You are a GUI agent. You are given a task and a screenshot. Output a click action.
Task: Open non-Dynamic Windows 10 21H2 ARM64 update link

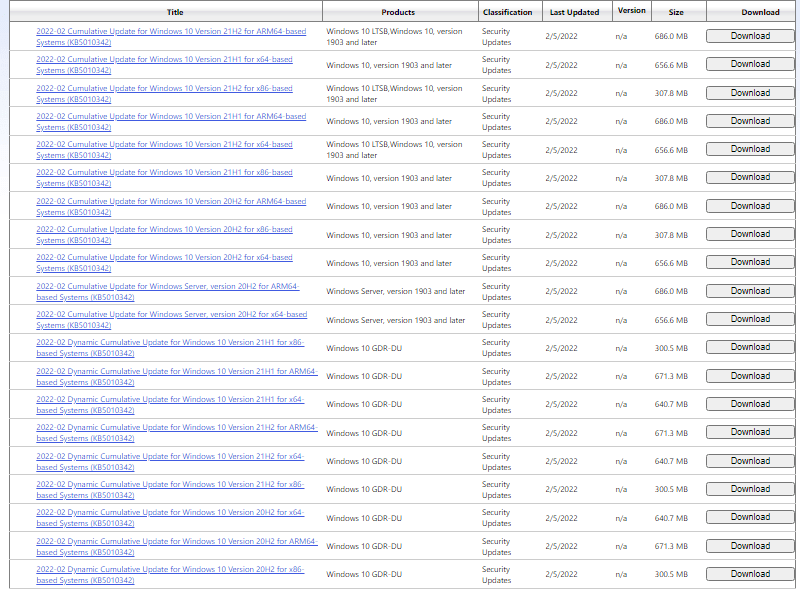pos(171,37)
